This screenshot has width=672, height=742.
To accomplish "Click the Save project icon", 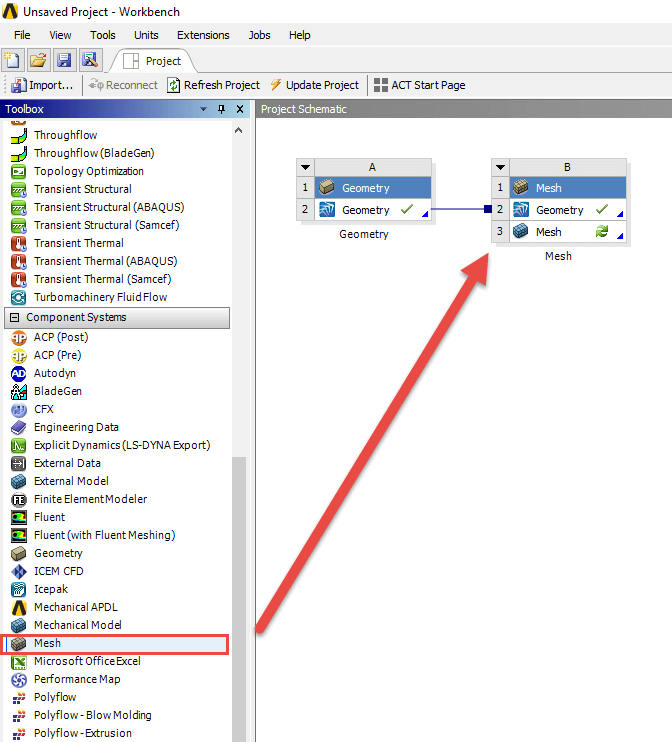I will pyautogui.click(x=64, y=60).
